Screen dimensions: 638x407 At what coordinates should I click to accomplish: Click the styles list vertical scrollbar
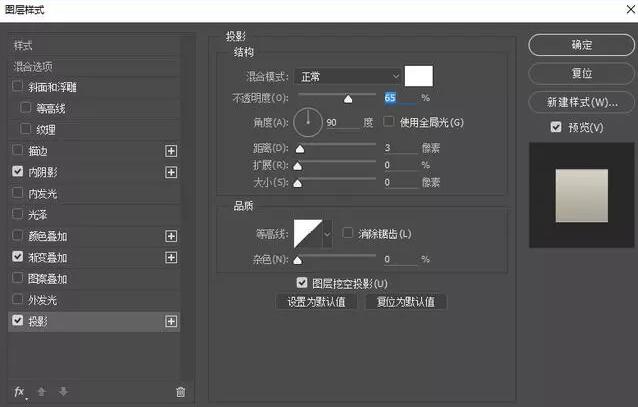coord(187,208)
